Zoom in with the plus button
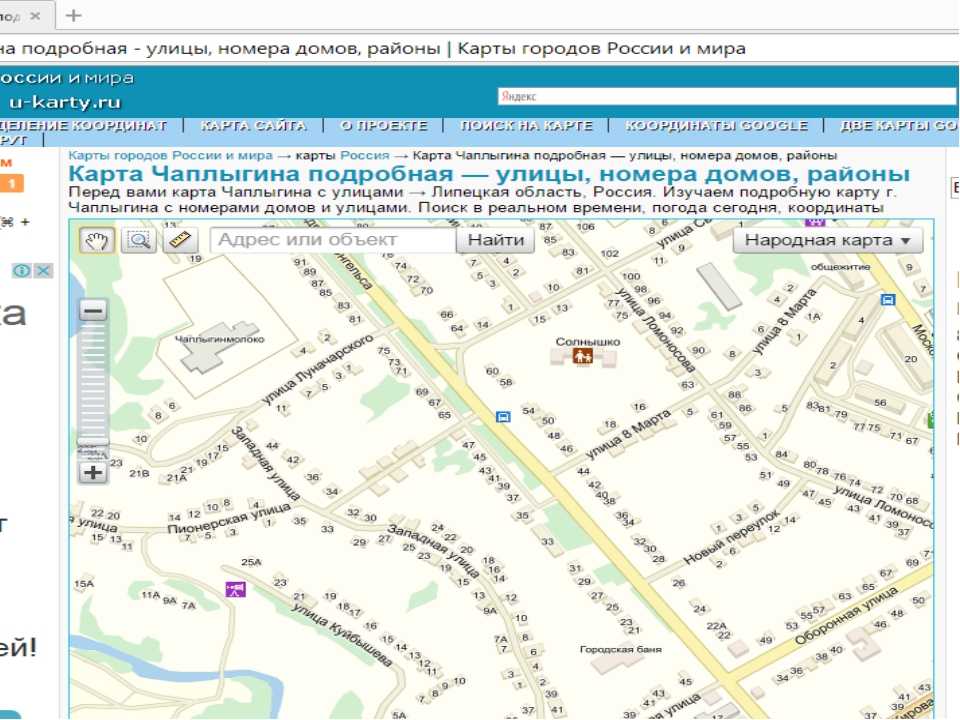The height and width of the screenshot is (720, 960). pyautogui.click(x=93, y=473)
